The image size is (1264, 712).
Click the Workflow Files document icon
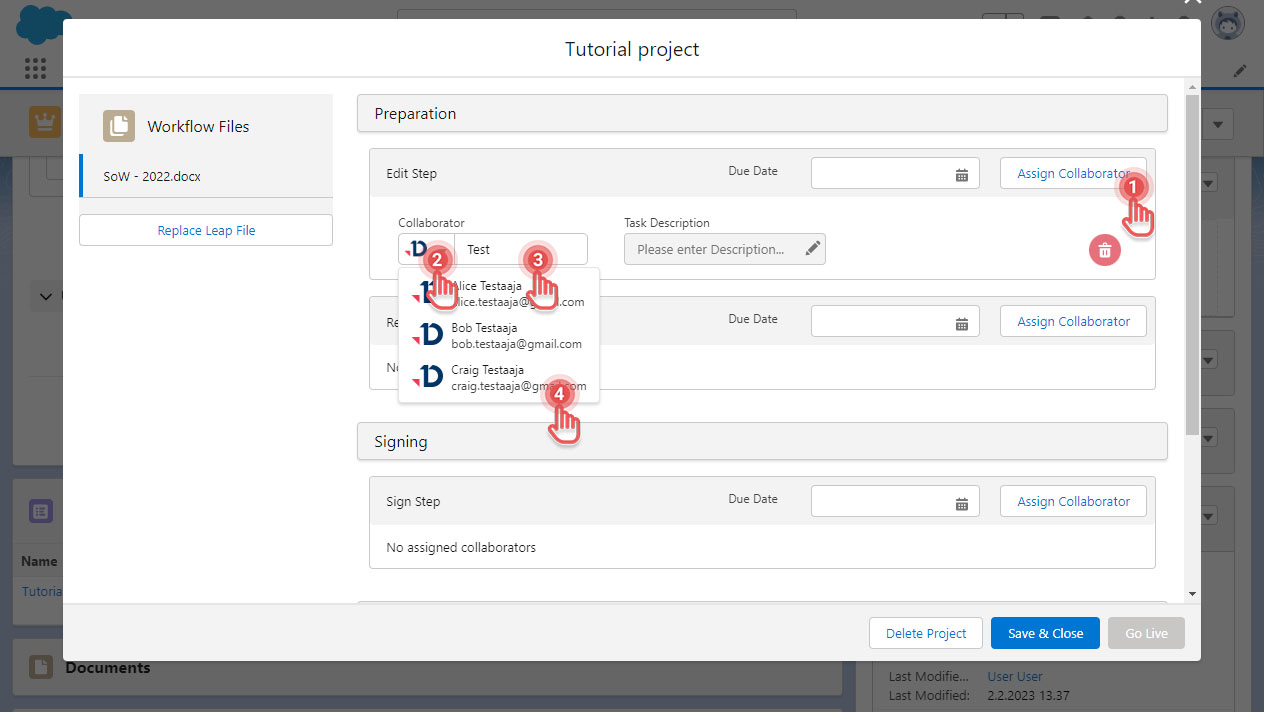(x=118, y=126)
